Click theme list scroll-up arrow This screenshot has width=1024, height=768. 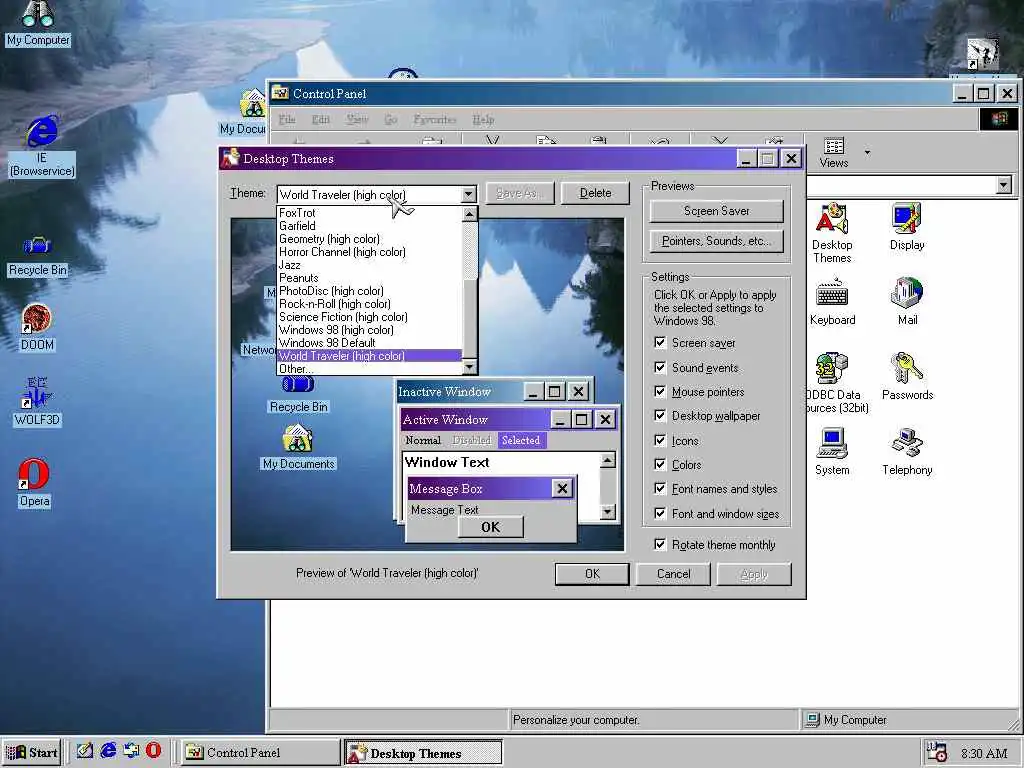click(x=470, y=214)
